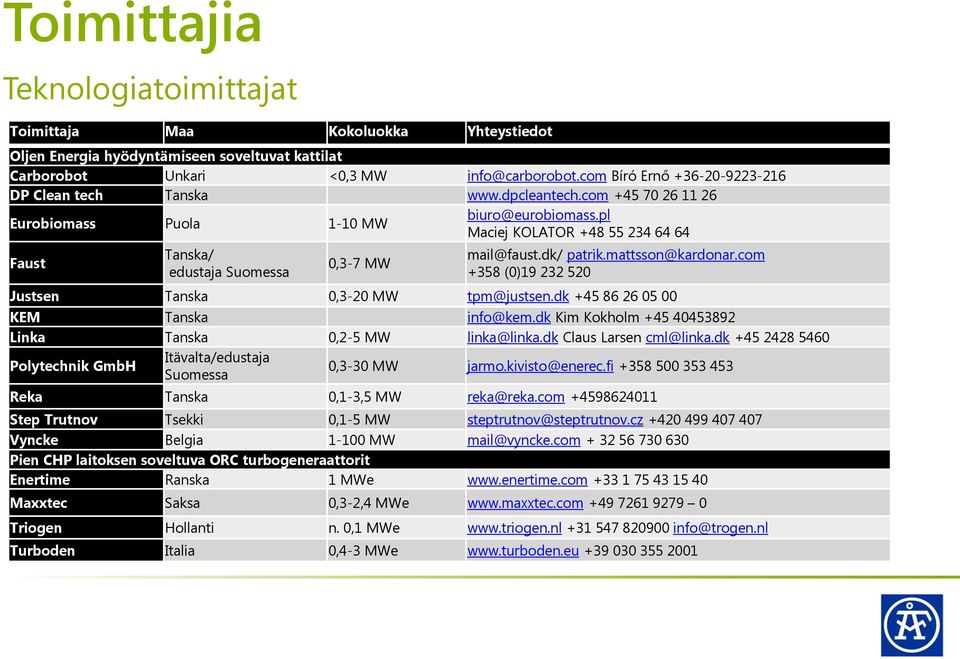Select the Step Trutnov cell

point(86,420)
